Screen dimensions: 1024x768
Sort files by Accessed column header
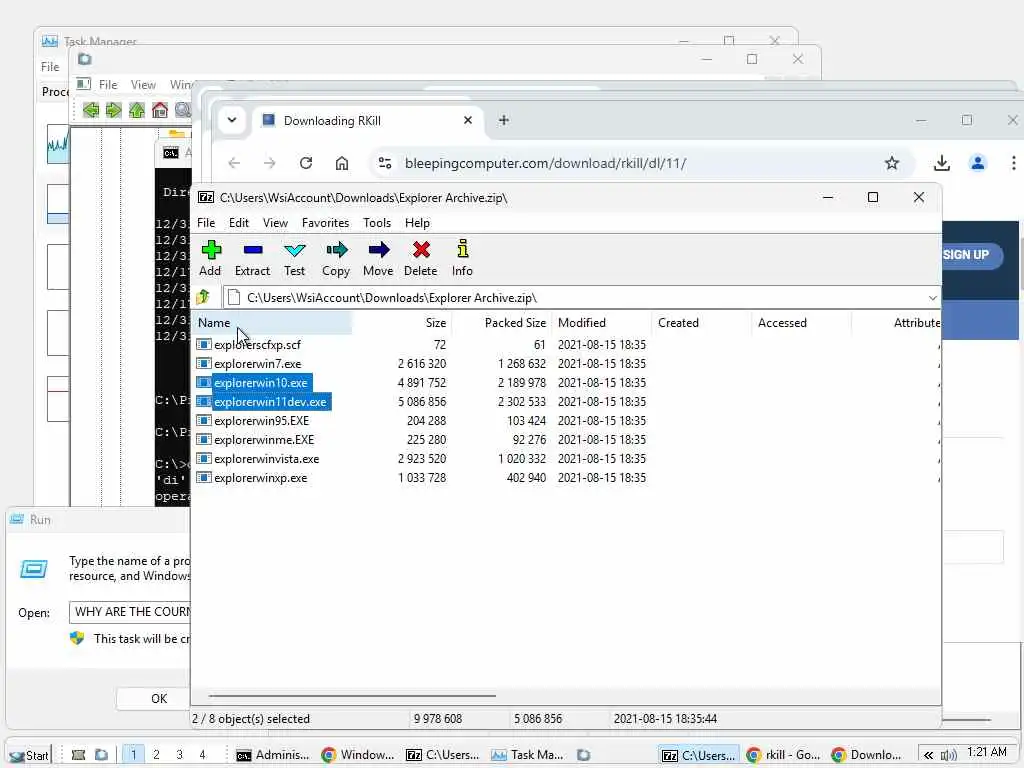coord(801,323)
